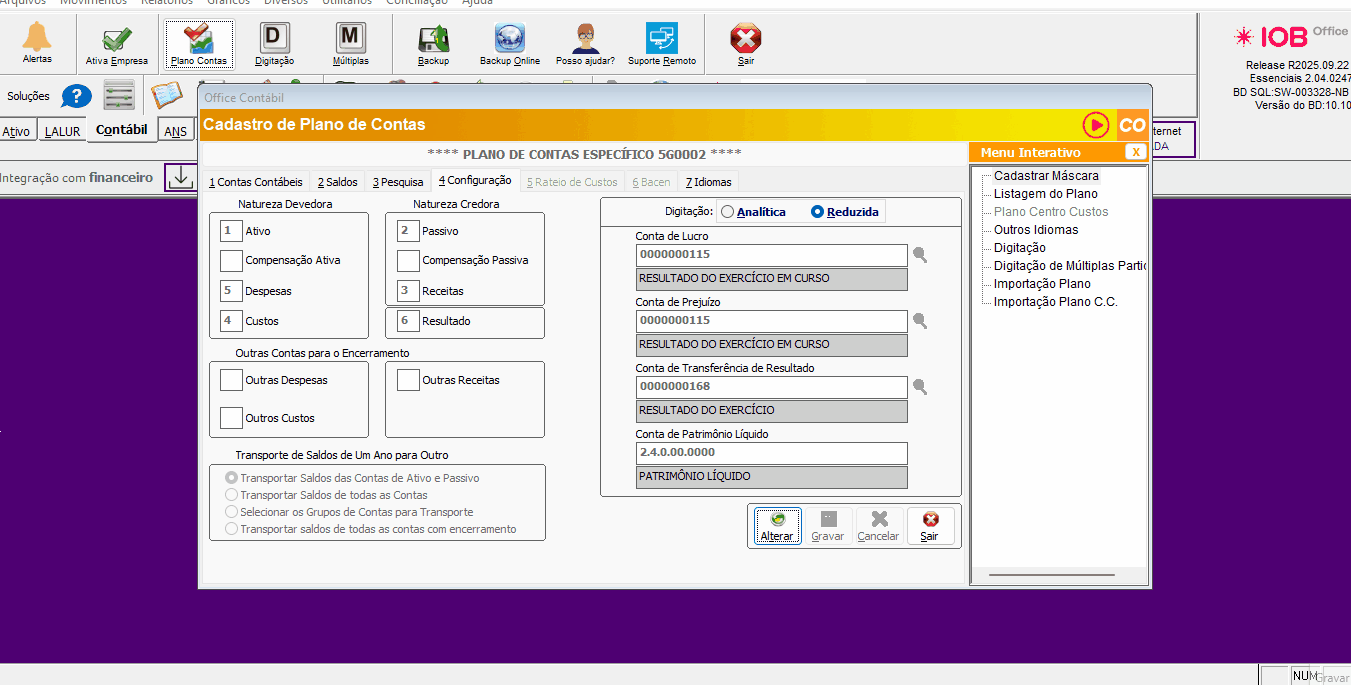Viewport: 1351px width, 685px height.
Task: Open Ativa Empresa from the toolbar
Action: point(116,42)
